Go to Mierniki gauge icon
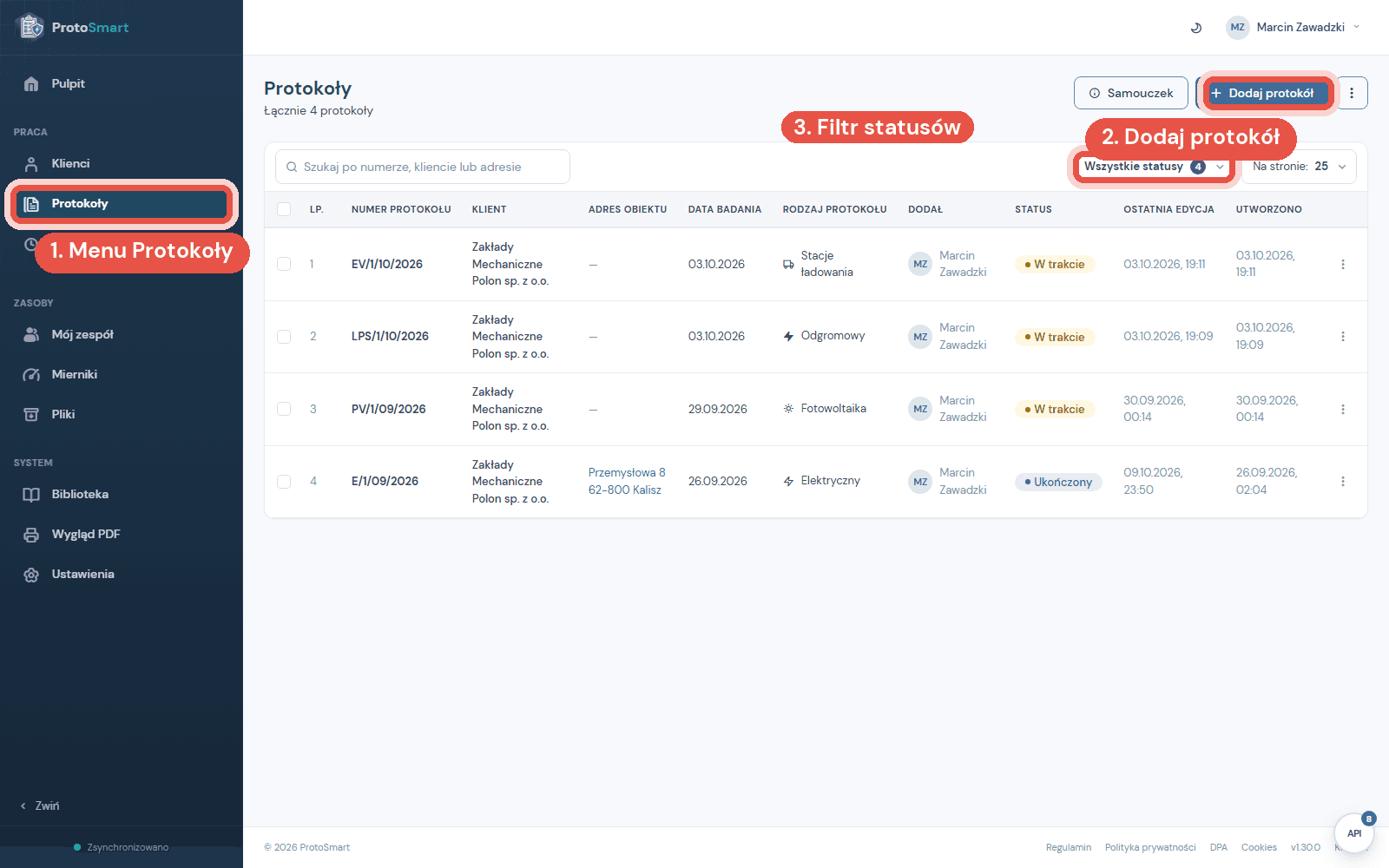 pyautogui.click(x=31, y=374)
